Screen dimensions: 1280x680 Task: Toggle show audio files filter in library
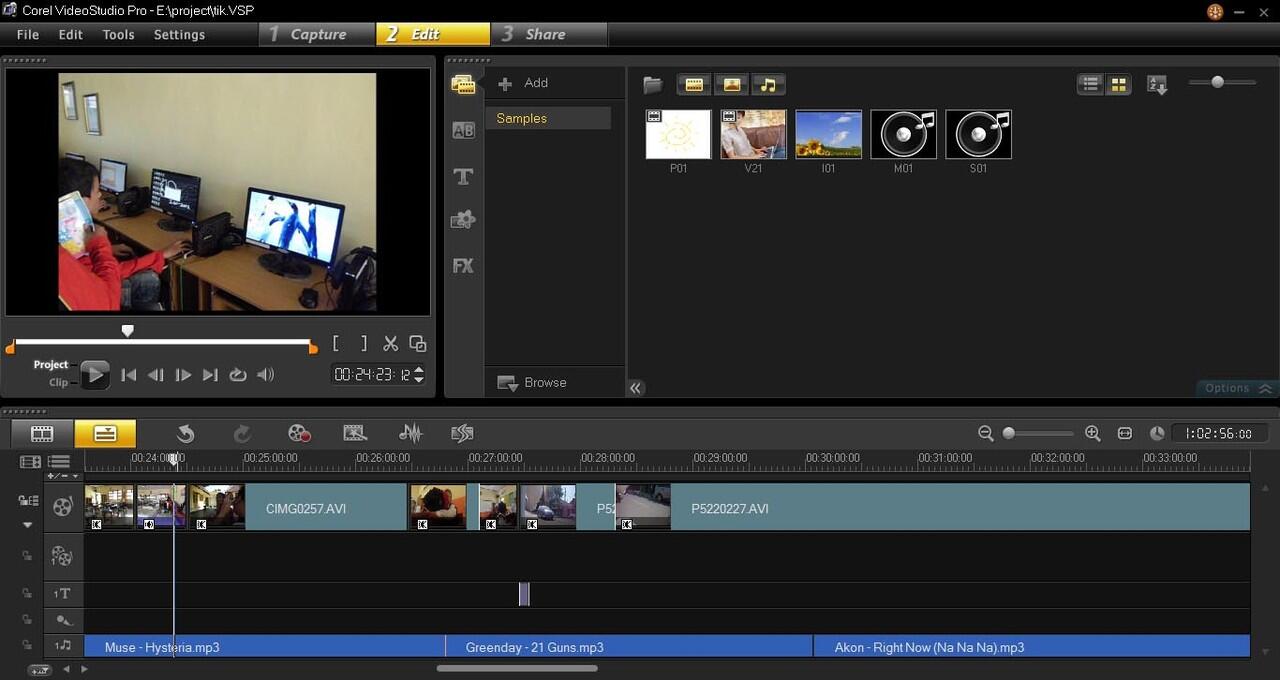coord(767,85)
